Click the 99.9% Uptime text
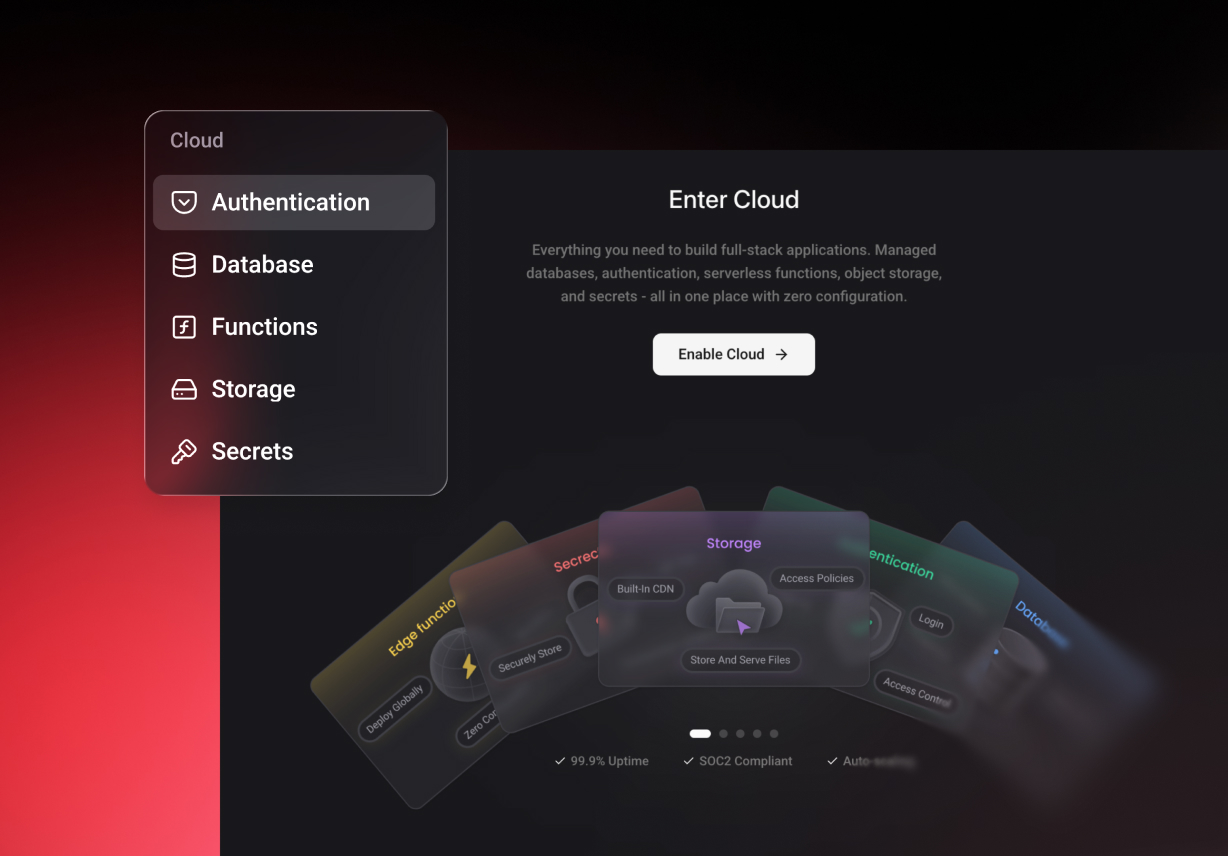Image resolution: width=1228 pixels, height=856 pixels. pyautogui.click(x=609, y=761)
